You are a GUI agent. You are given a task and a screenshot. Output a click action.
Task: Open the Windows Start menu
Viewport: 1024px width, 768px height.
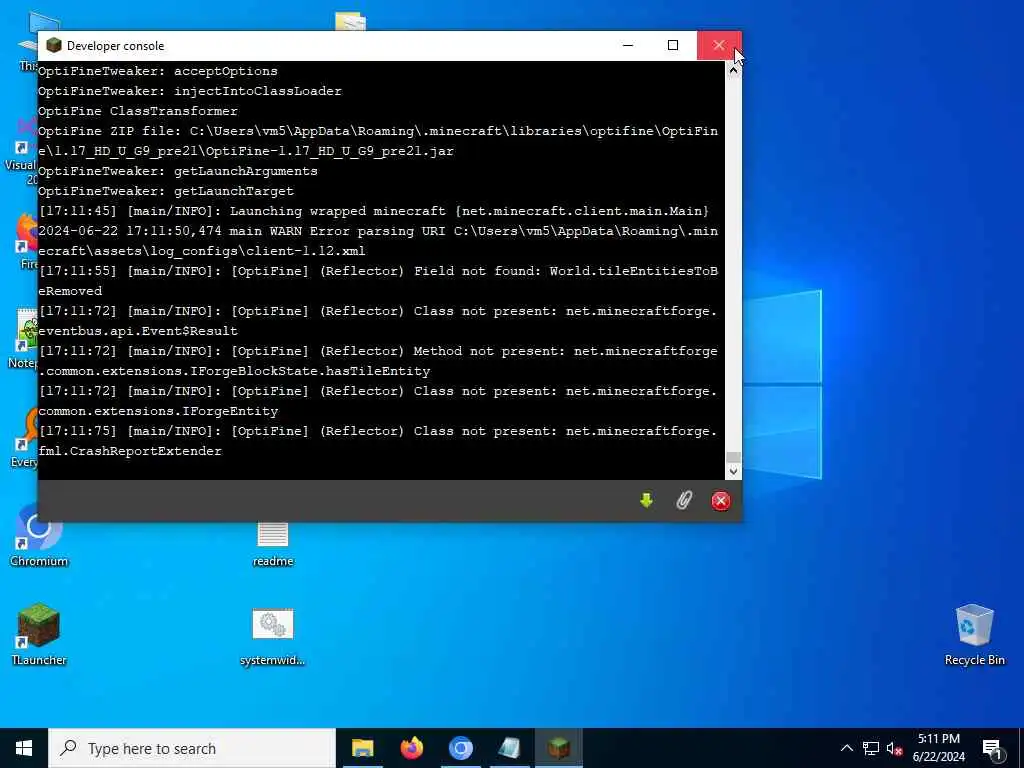tap(24, 748)
